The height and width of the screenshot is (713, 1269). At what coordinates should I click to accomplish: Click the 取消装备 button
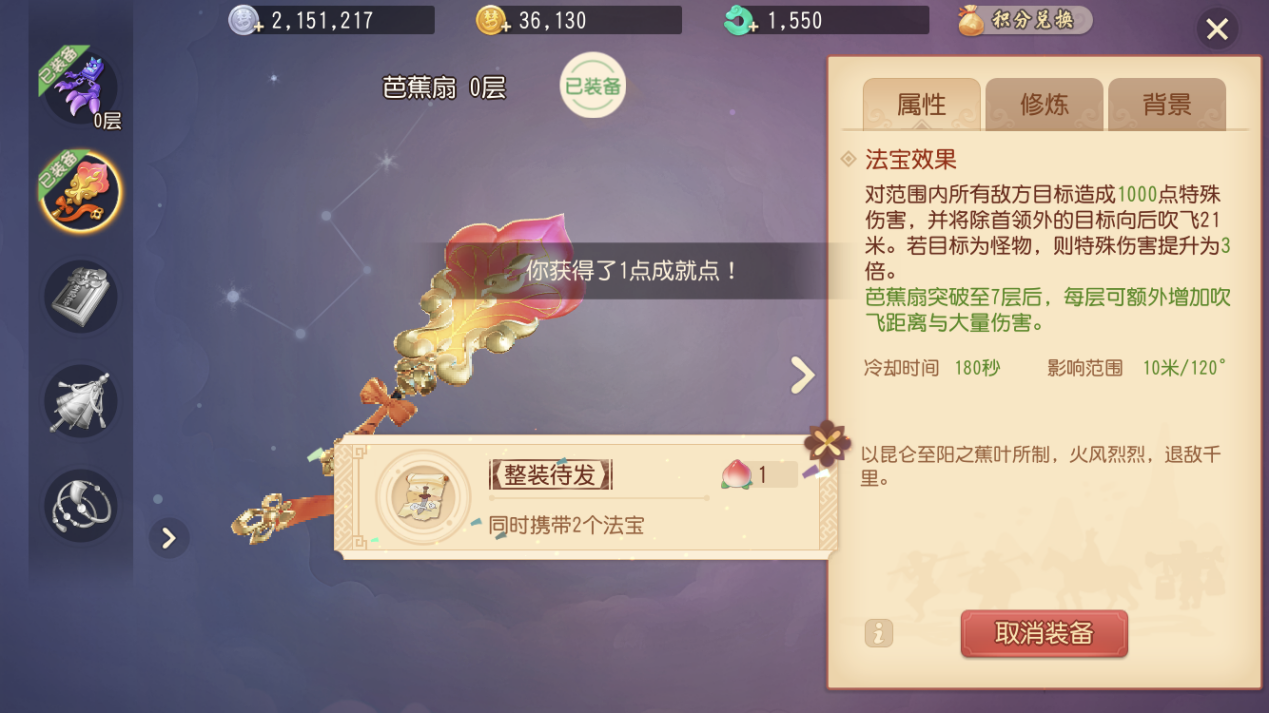coord(1044,634)
